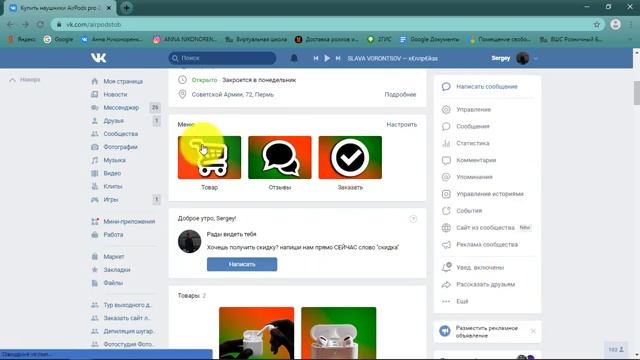Click the Музыка note icon
This screenshot has height=360, width=640.
coord(95,160)
